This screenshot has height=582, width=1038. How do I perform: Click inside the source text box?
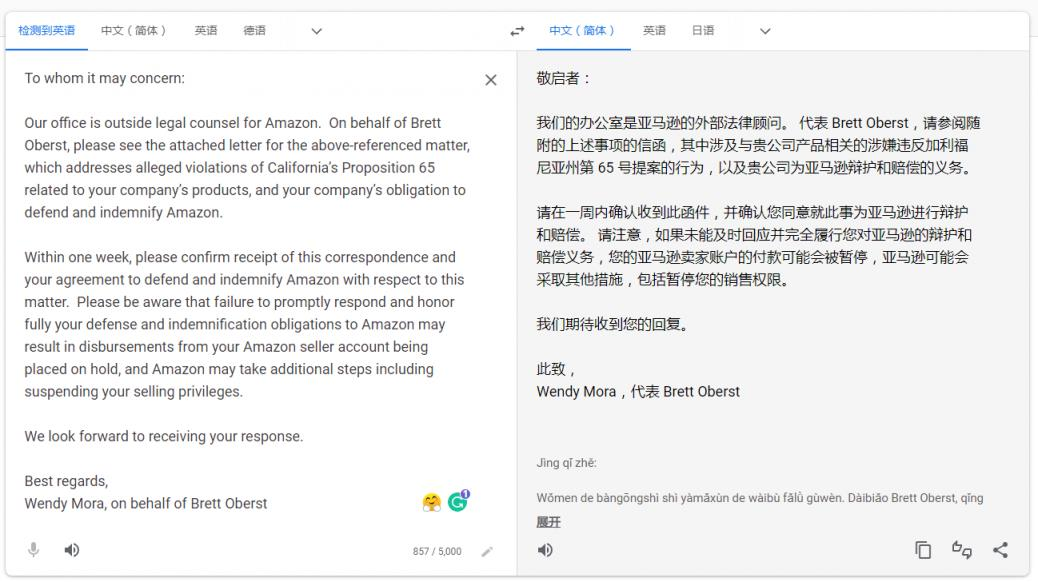point(248,291)
